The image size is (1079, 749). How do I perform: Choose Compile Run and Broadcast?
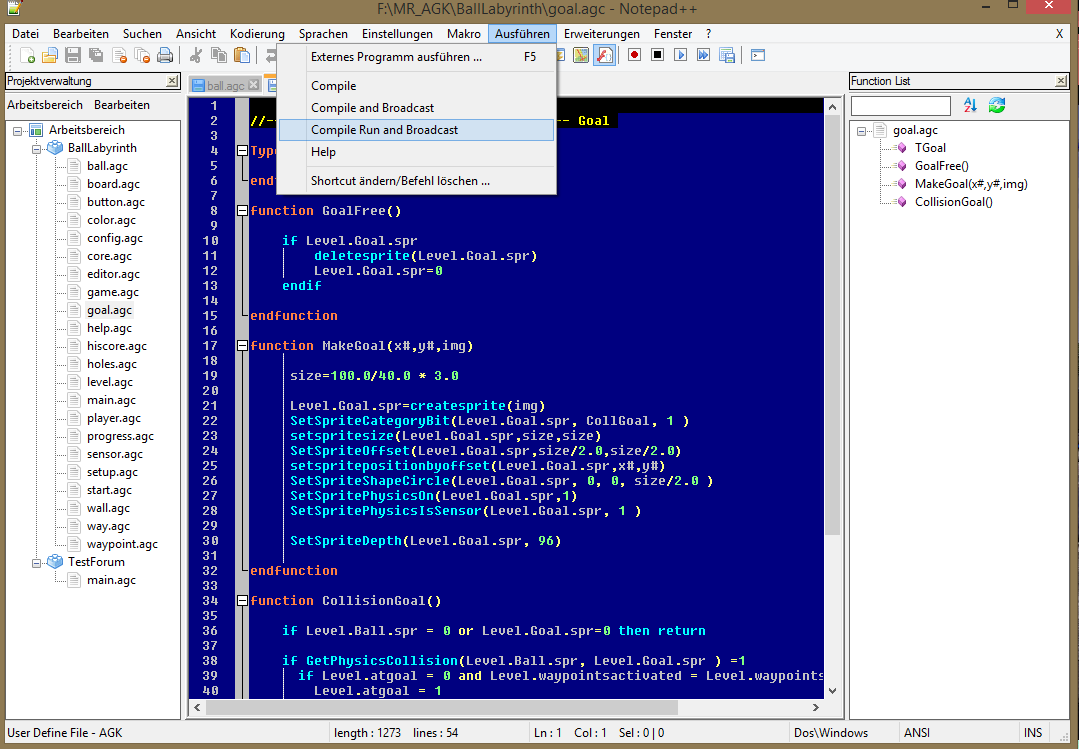[x=416, y=130]
